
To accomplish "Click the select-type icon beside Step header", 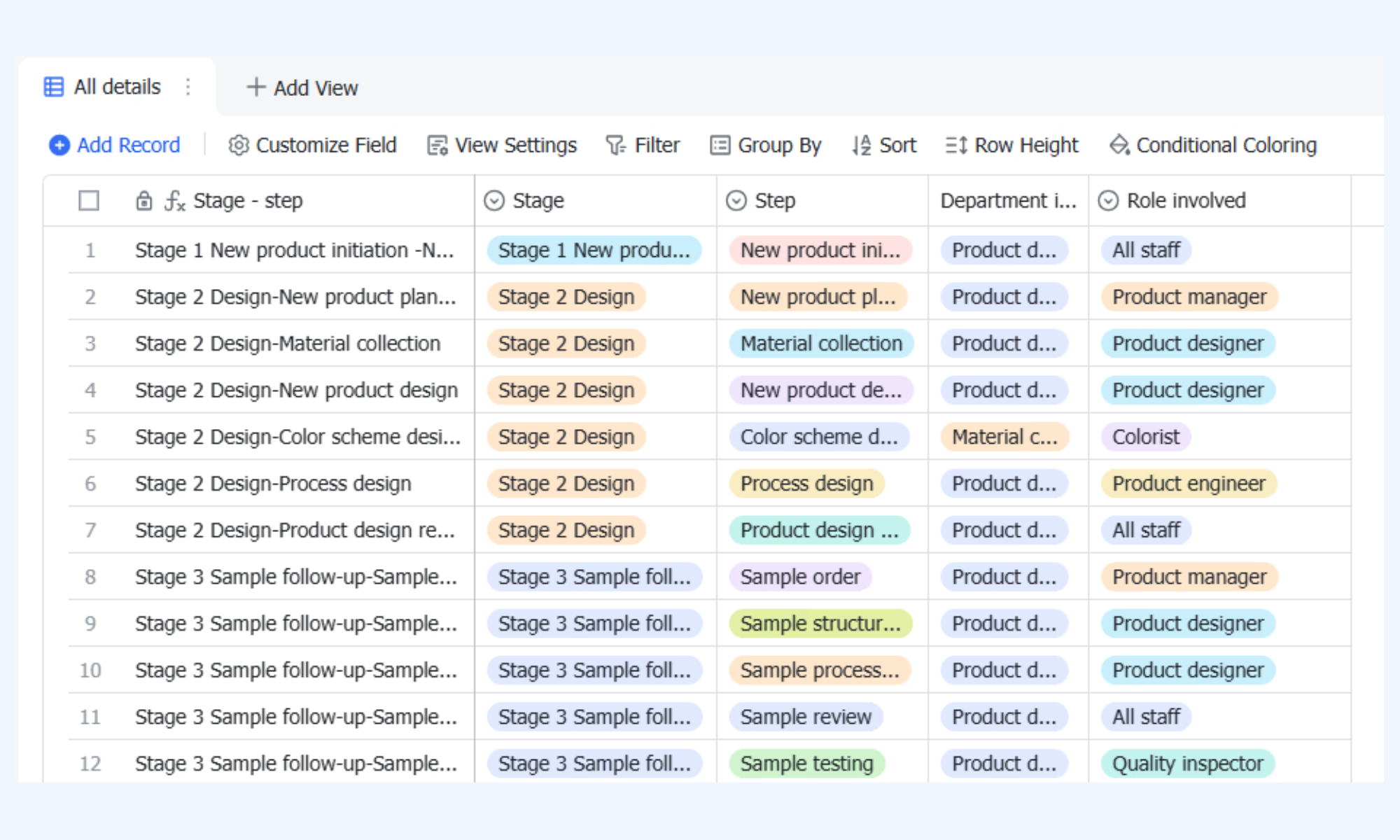I will click(736, 201).
